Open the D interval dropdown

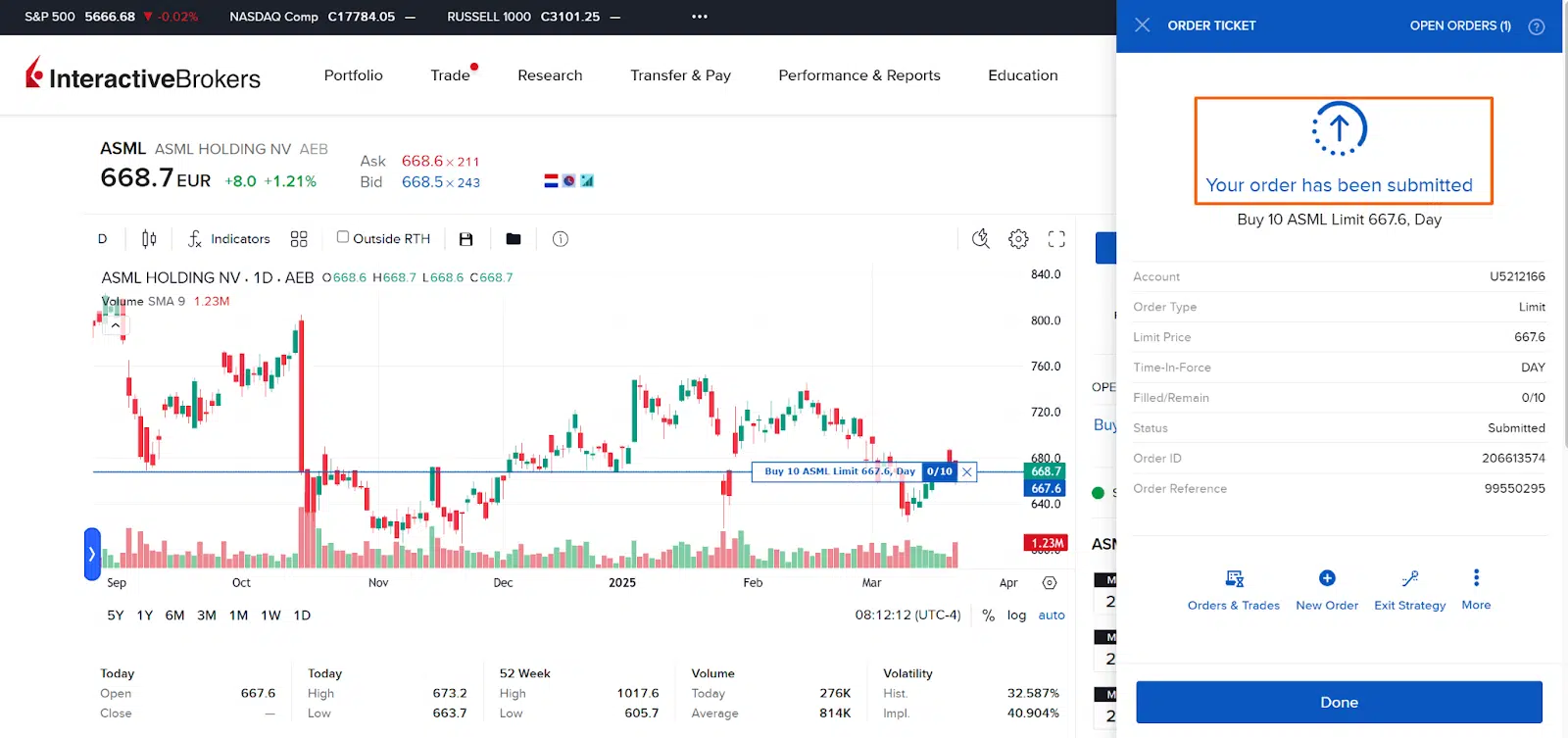click(103, 238)
